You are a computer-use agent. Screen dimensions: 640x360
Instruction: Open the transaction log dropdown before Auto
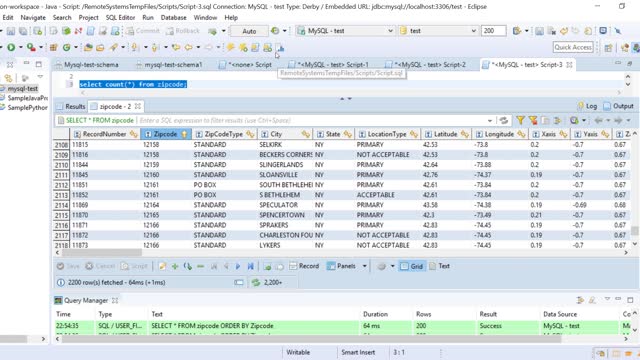tap(223, 31)
